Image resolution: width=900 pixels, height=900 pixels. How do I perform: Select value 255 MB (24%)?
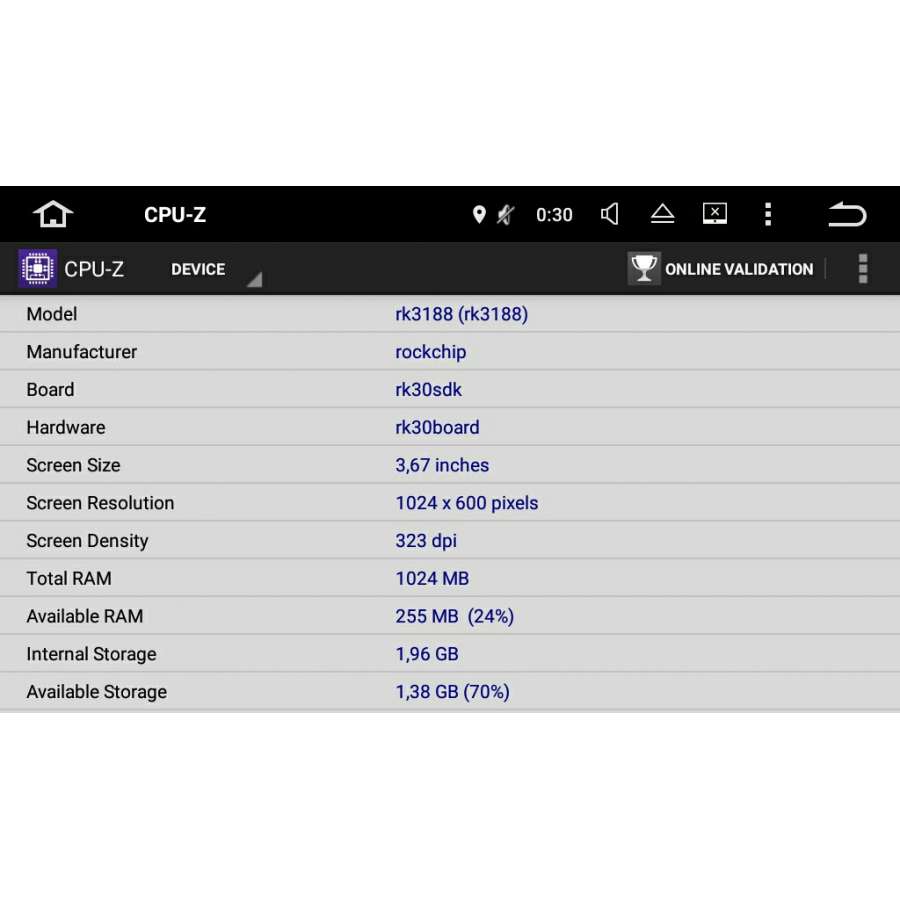[x=454, y=616]
